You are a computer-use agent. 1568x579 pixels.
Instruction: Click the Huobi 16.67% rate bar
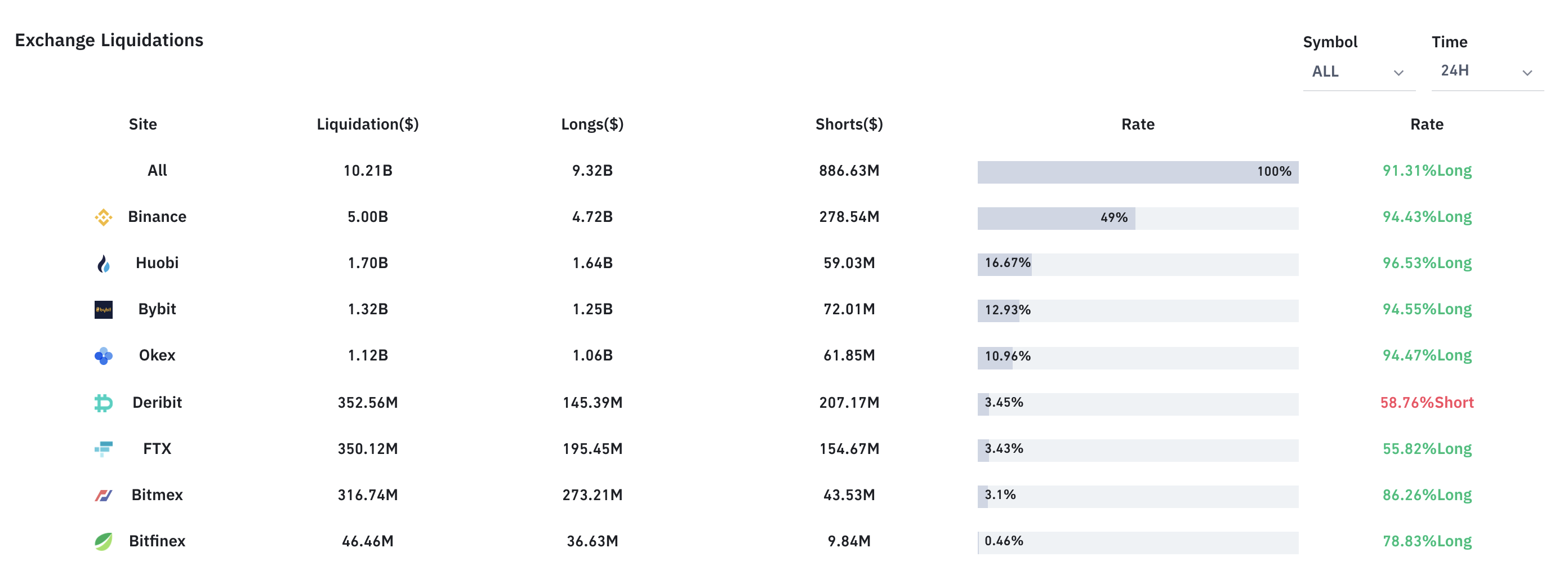(x=1138, y=264)
